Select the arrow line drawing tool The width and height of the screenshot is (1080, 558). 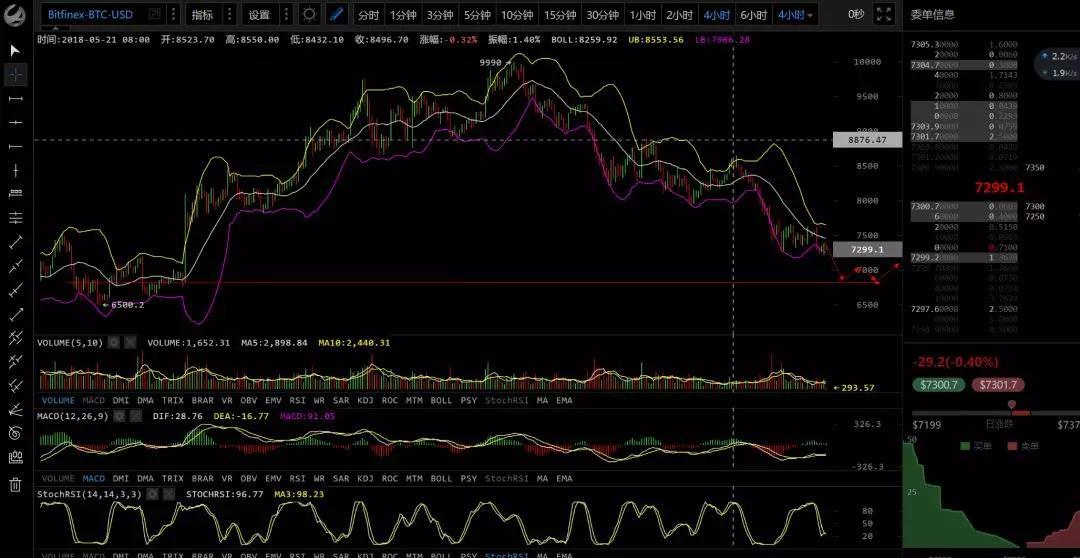click(15, 314)
